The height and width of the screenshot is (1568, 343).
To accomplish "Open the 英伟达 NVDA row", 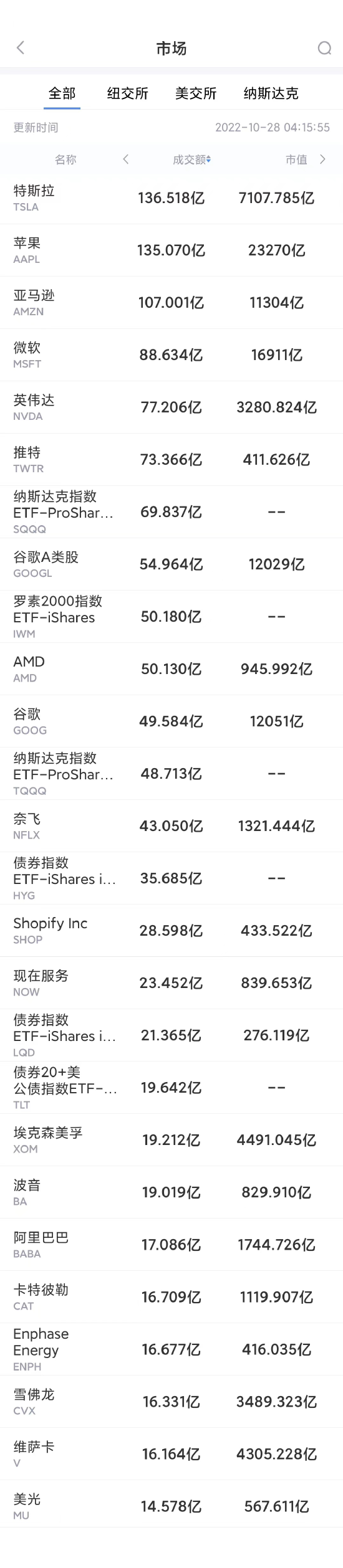I will coord(171,407).
